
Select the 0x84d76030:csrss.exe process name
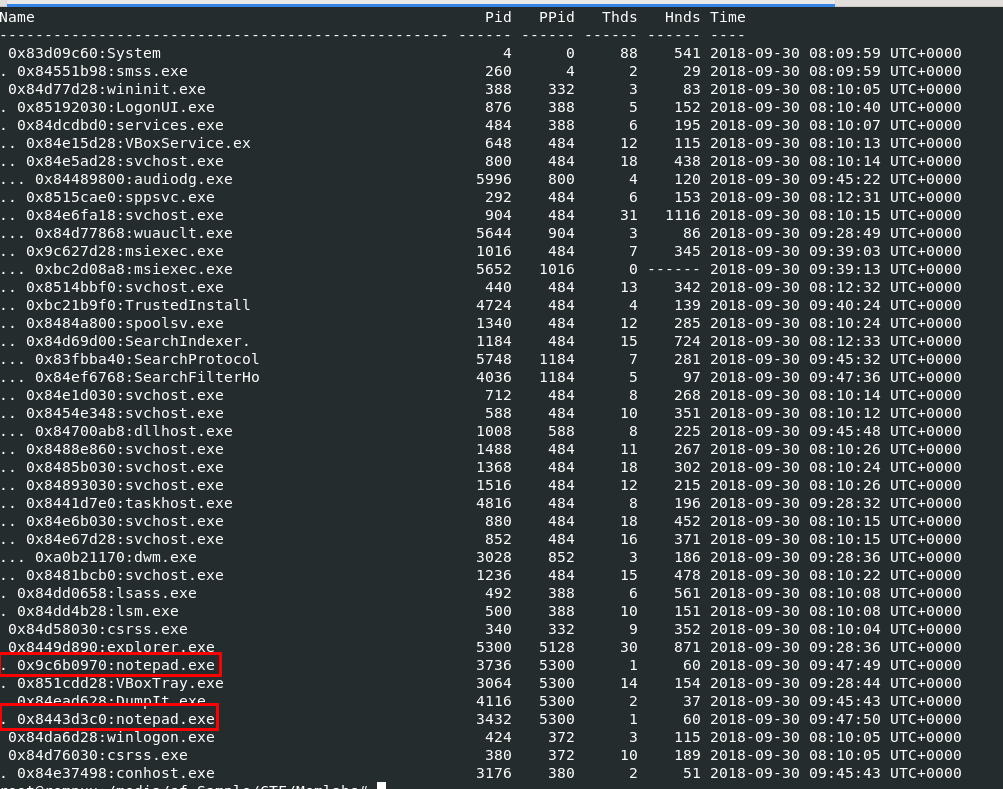pos(98,755)
